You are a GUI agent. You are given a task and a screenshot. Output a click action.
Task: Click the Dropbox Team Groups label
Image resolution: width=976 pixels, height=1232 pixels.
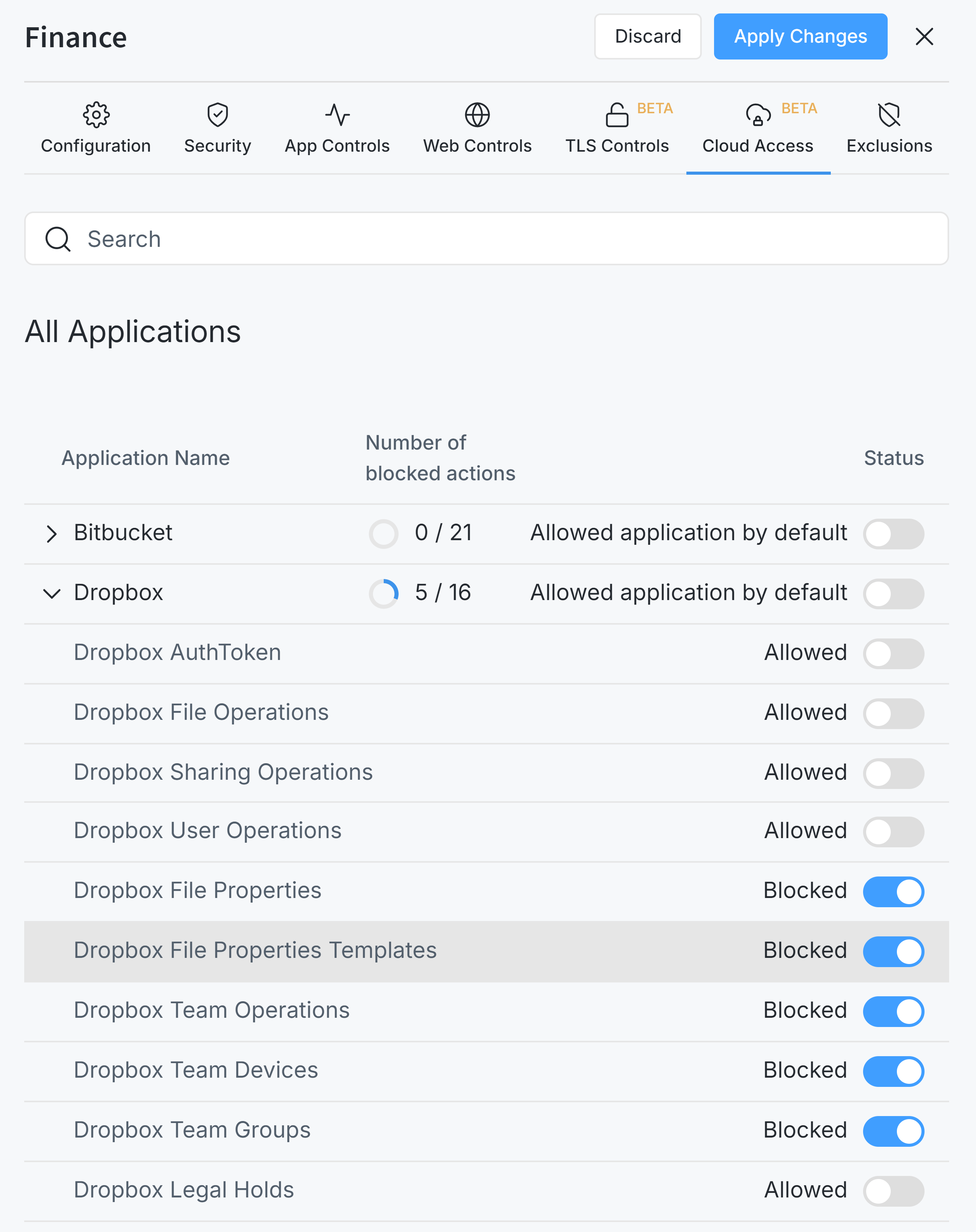pos(192,1130)
